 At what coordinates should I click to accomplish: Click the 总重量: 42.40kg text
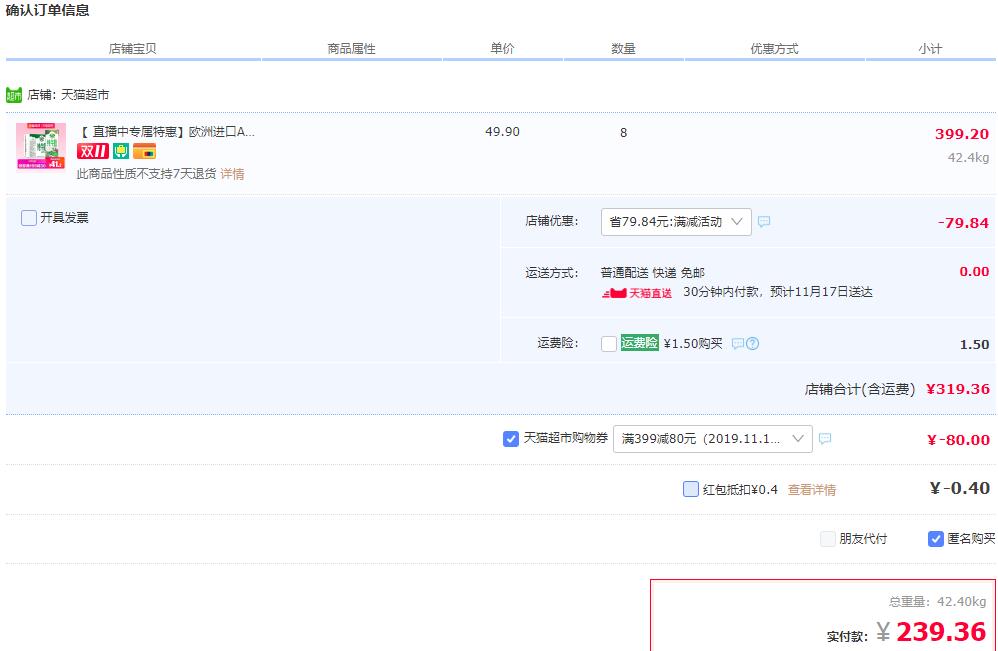tap(938, 601)
